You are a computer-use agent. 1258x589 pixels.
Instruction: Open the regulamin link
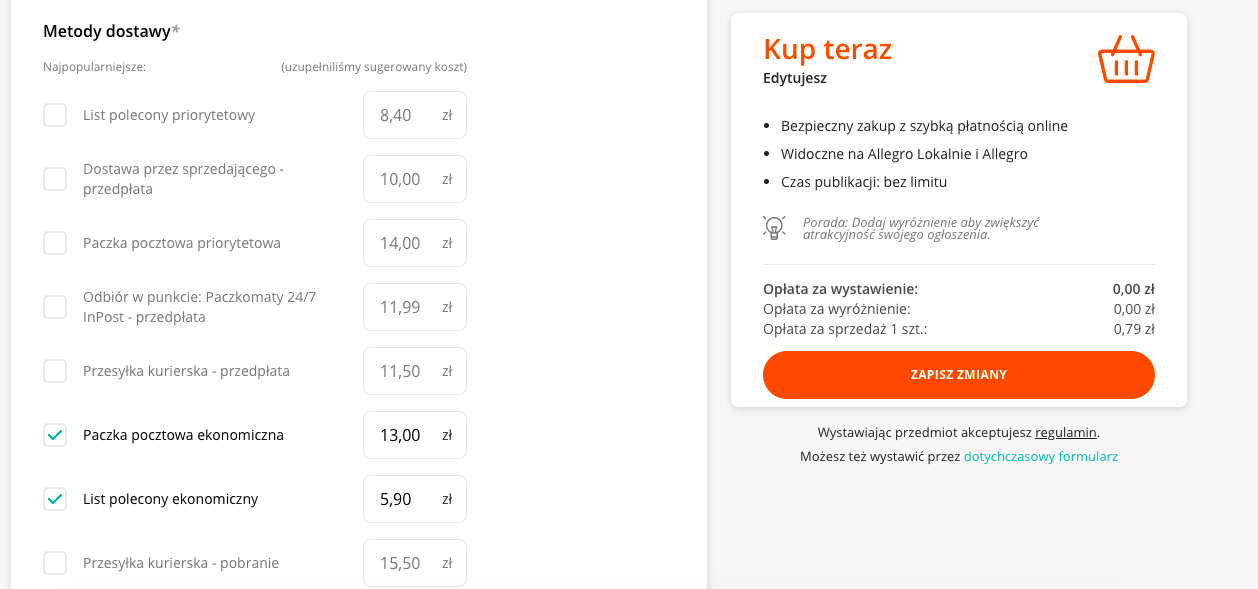click(1066, 432)
